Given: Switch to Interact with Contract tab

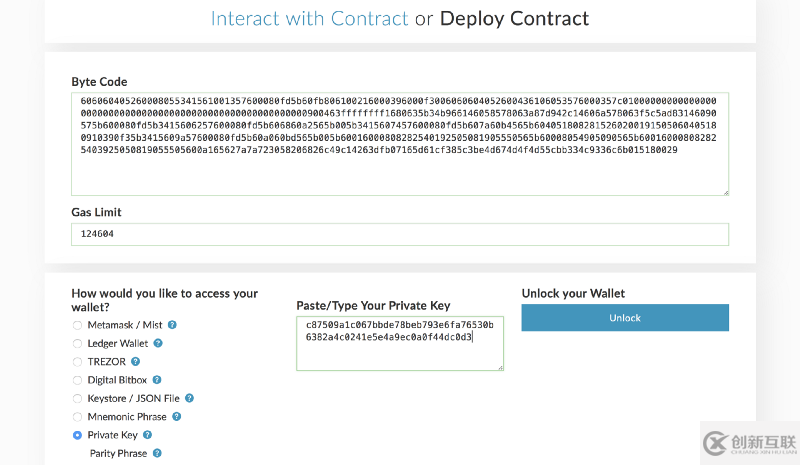Looking at the screenshot, I should tap(310, 19).
